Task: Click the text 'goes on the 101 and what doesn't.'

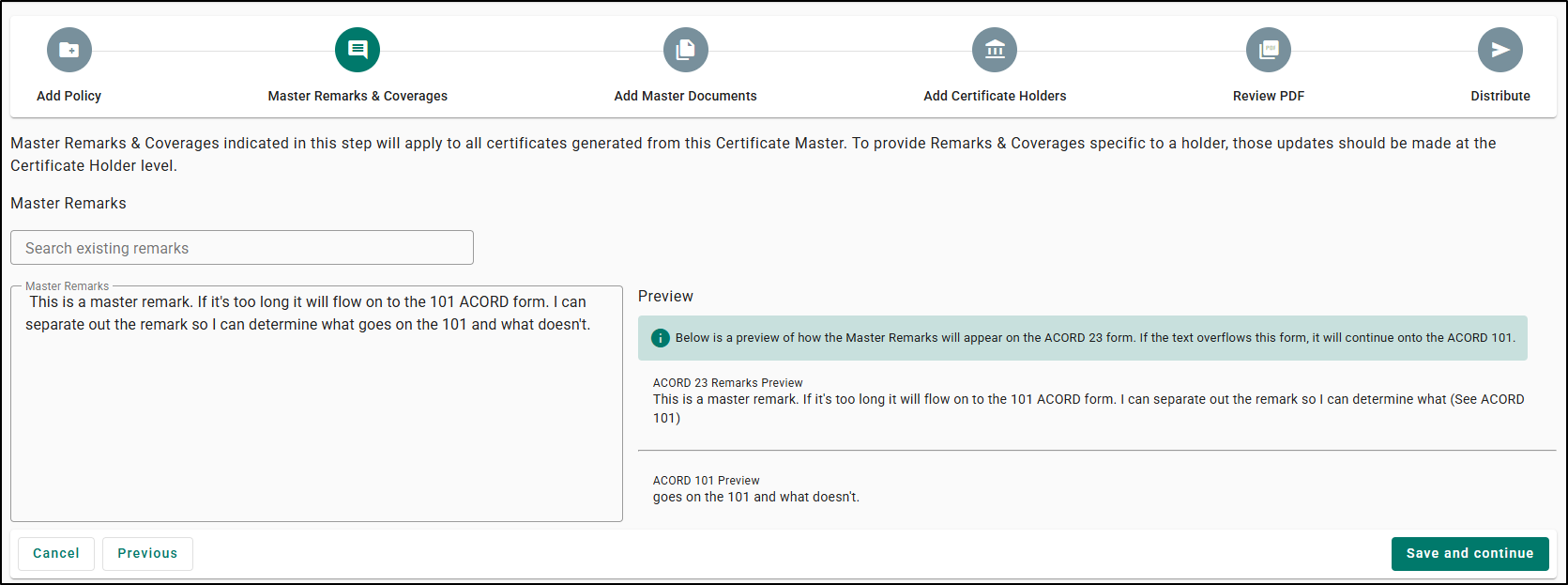Action: 756,497
